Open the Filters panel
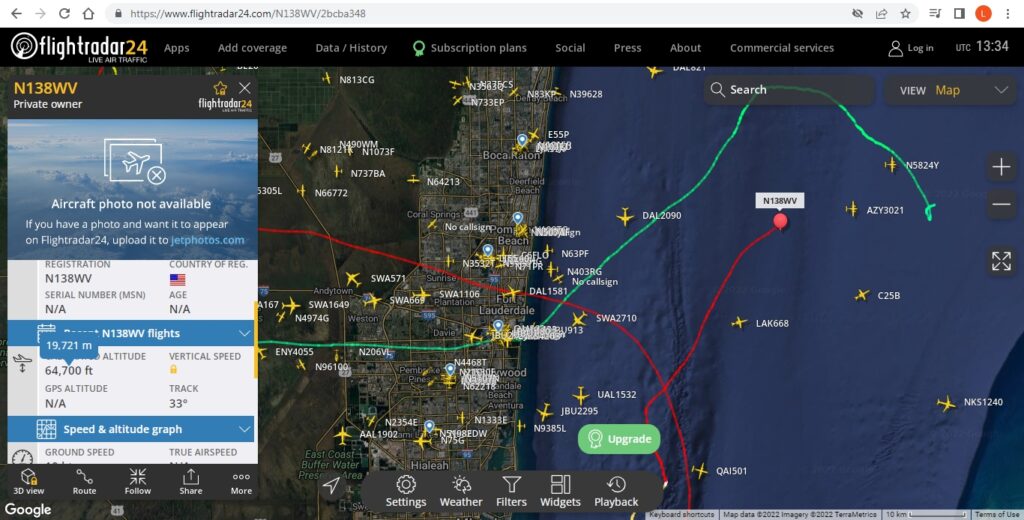1024x520 pixels. click(x=511, y=492)
